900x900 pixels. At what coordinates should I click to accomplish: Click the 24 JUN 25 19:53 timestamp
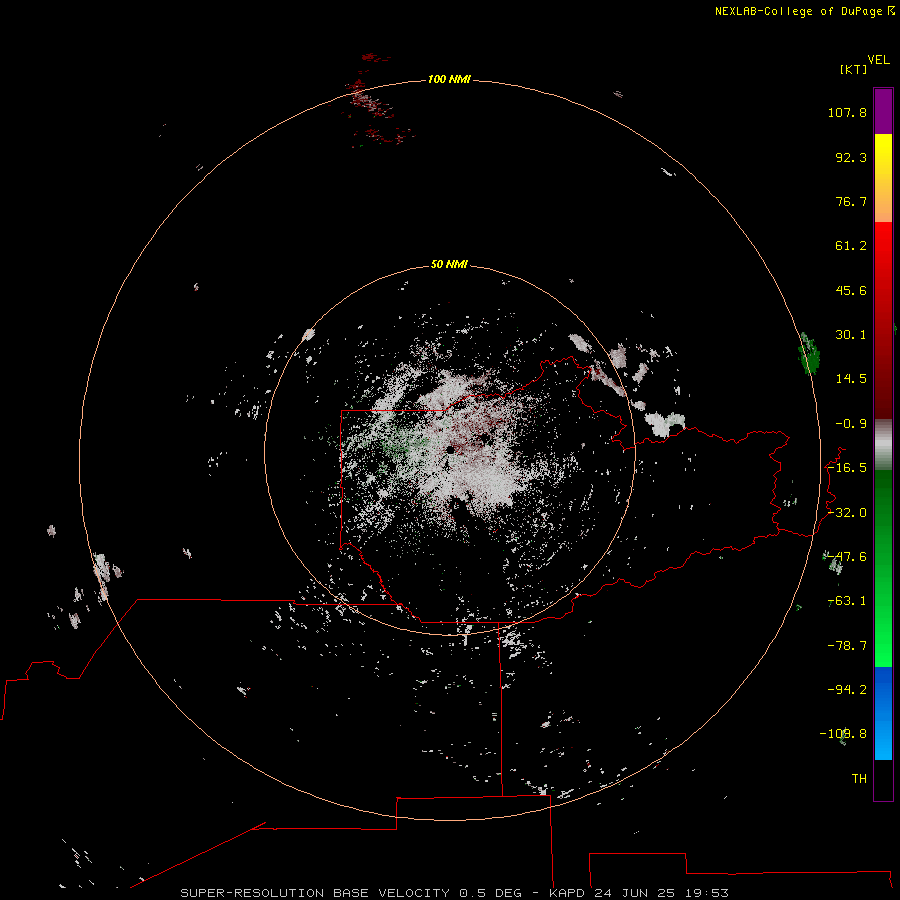point(661,893)
